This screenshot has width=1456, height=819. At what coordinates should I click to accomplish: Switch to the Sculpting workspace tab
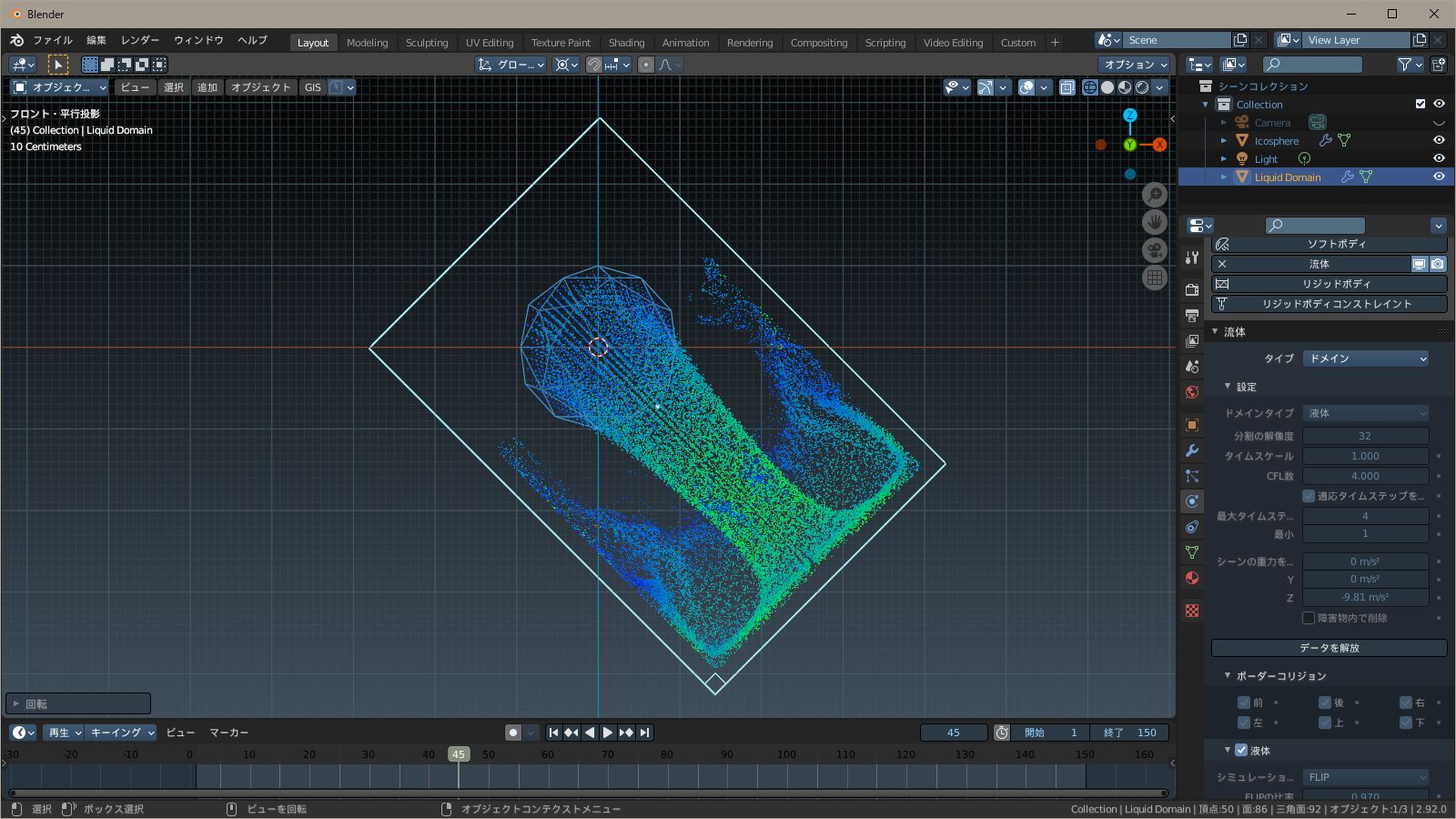427,43
